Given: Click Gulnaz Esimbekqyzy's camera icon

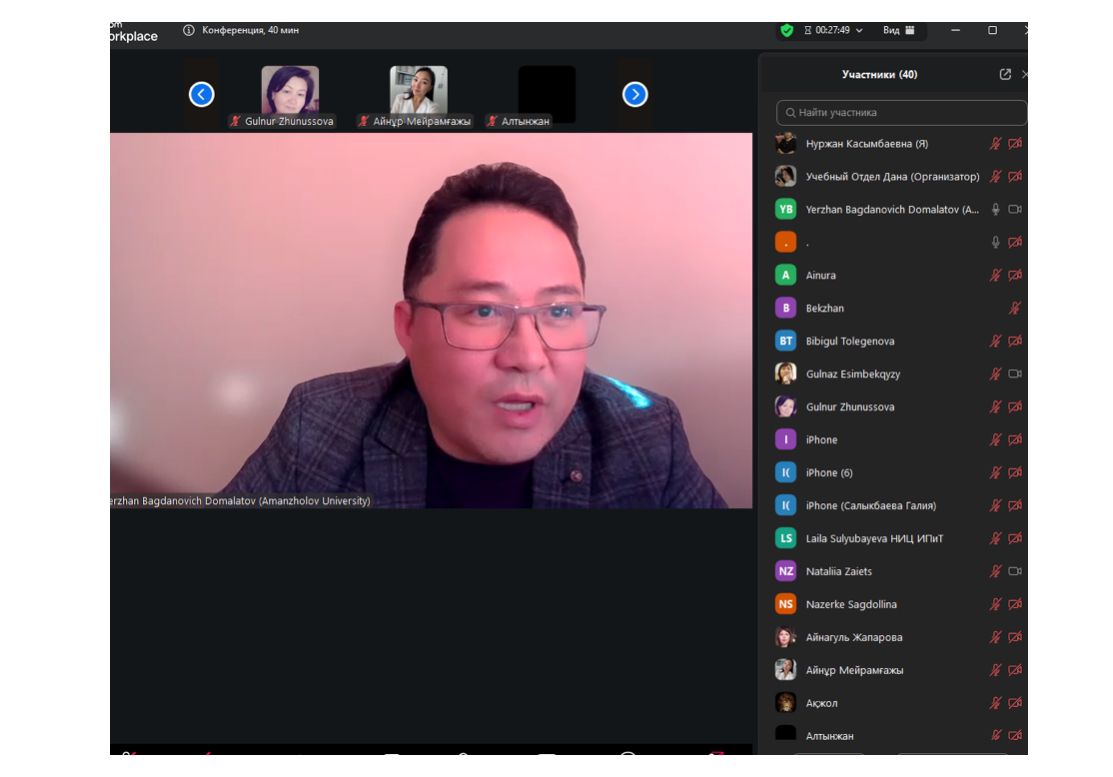Looking at the screenshot, I should tap(1015, 374).
